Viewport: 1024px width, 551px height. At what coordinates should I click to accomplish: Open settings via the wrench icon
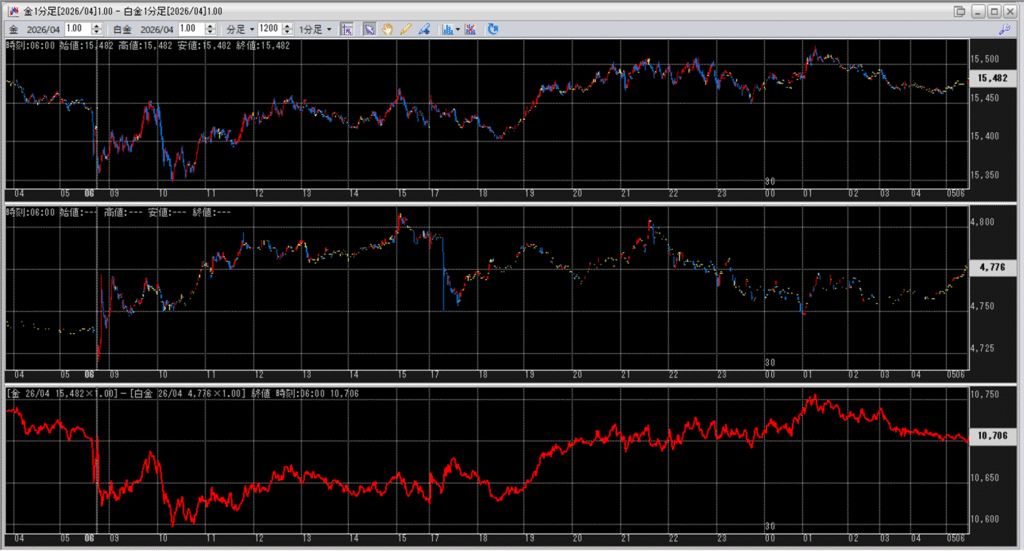pos(1005,29)
